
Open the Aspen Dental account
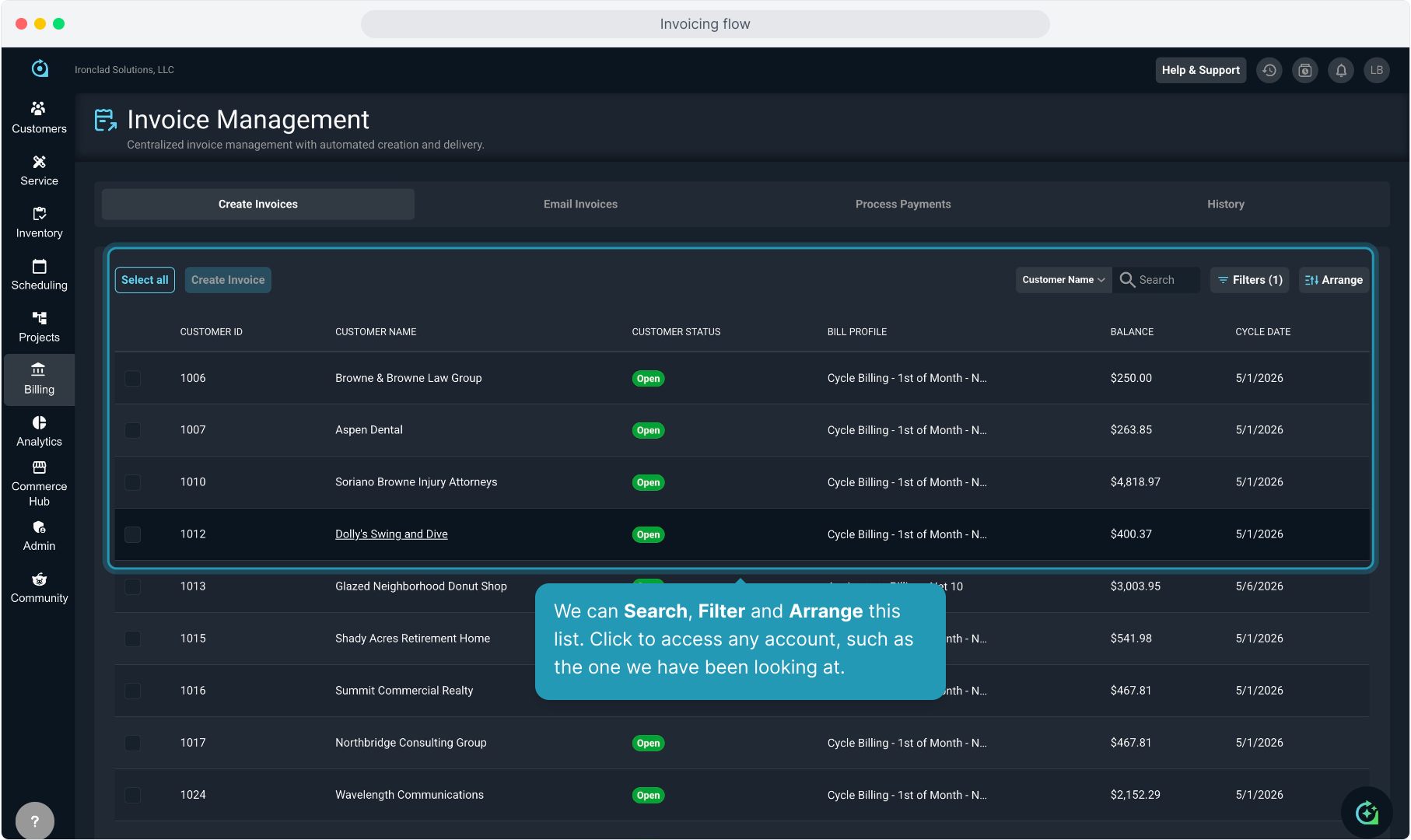369,430
